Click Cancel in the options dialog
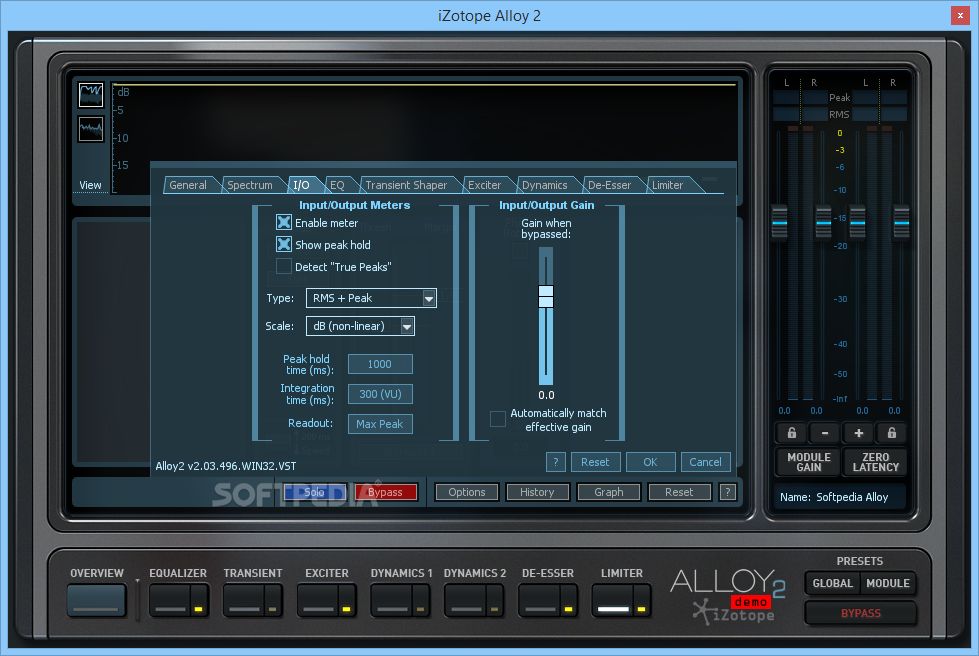Viewport: 979px width, 656px height. click(x=706, y=462)
